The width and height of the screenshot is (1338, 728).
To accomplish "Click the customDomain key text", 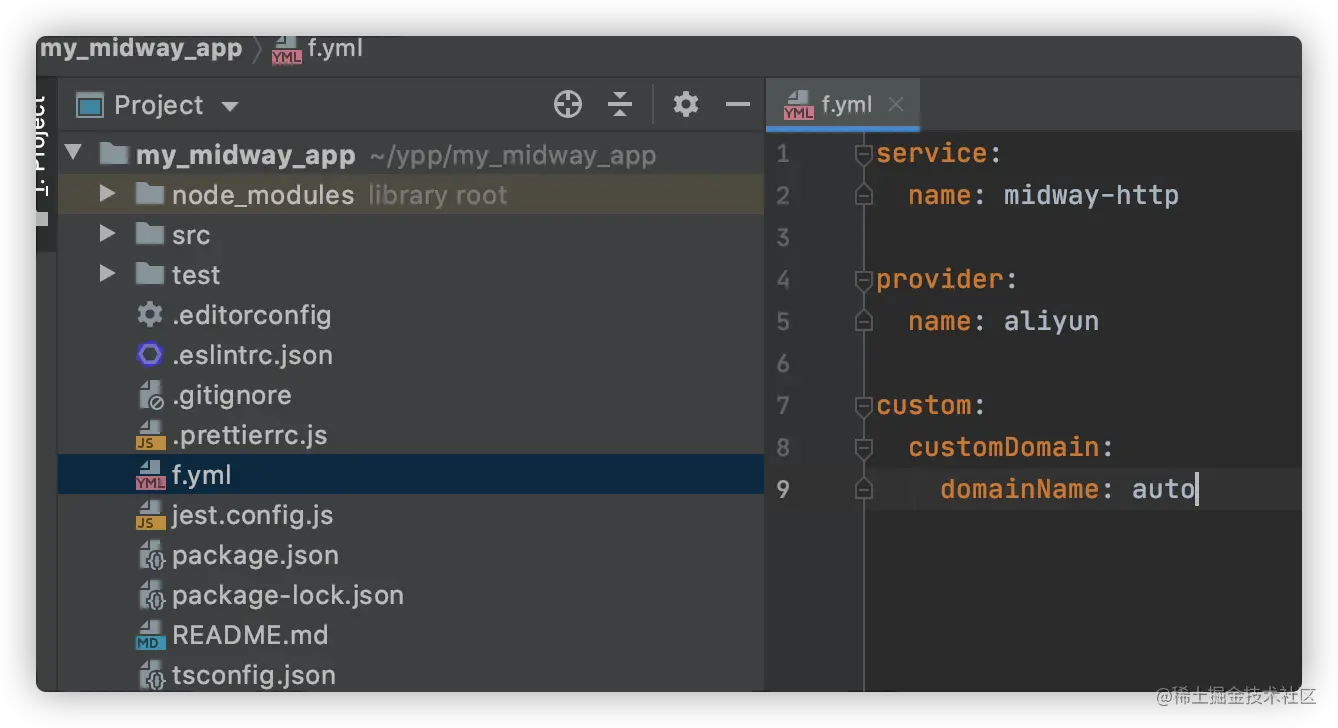I will click(1003, 447).
